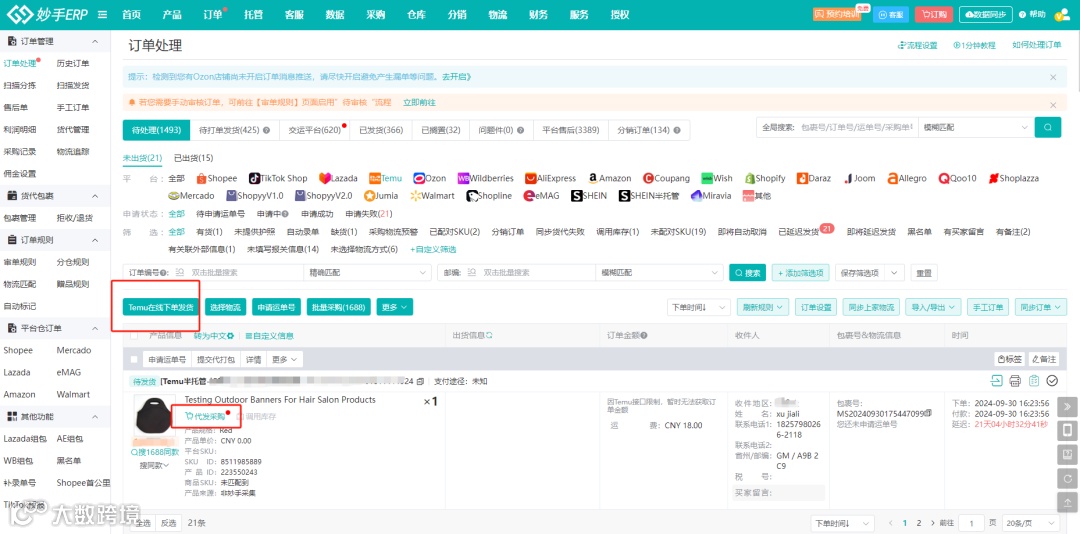Click the 添加筛选项 button
This screenshot has height=534, width=1080.
pos(800,273)
